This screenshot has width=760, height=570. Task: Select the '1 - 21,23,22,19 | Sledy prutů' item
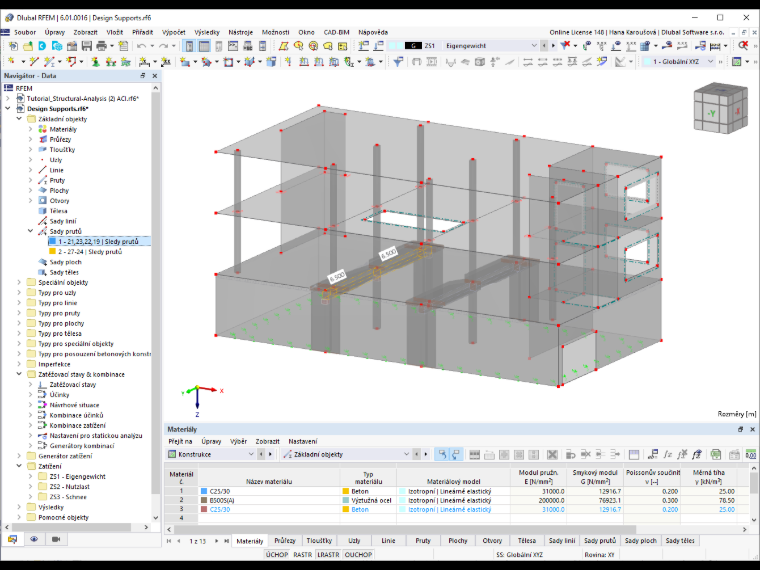point(98,241)
